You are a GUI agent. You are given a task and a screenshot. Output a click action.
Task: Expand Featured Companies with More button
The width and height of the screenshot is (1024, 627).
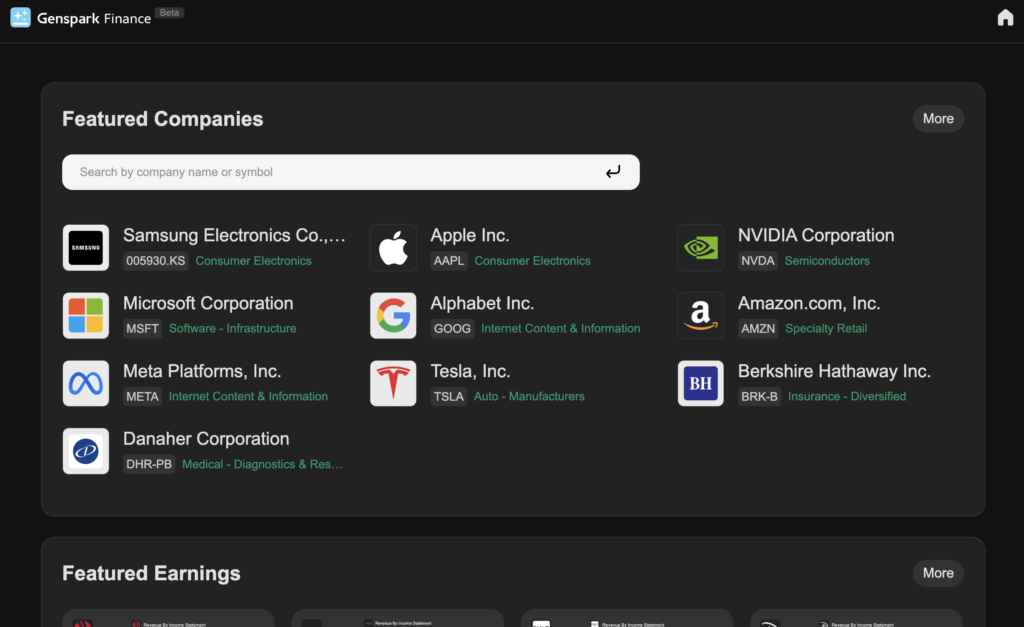(x=937, y=118)
